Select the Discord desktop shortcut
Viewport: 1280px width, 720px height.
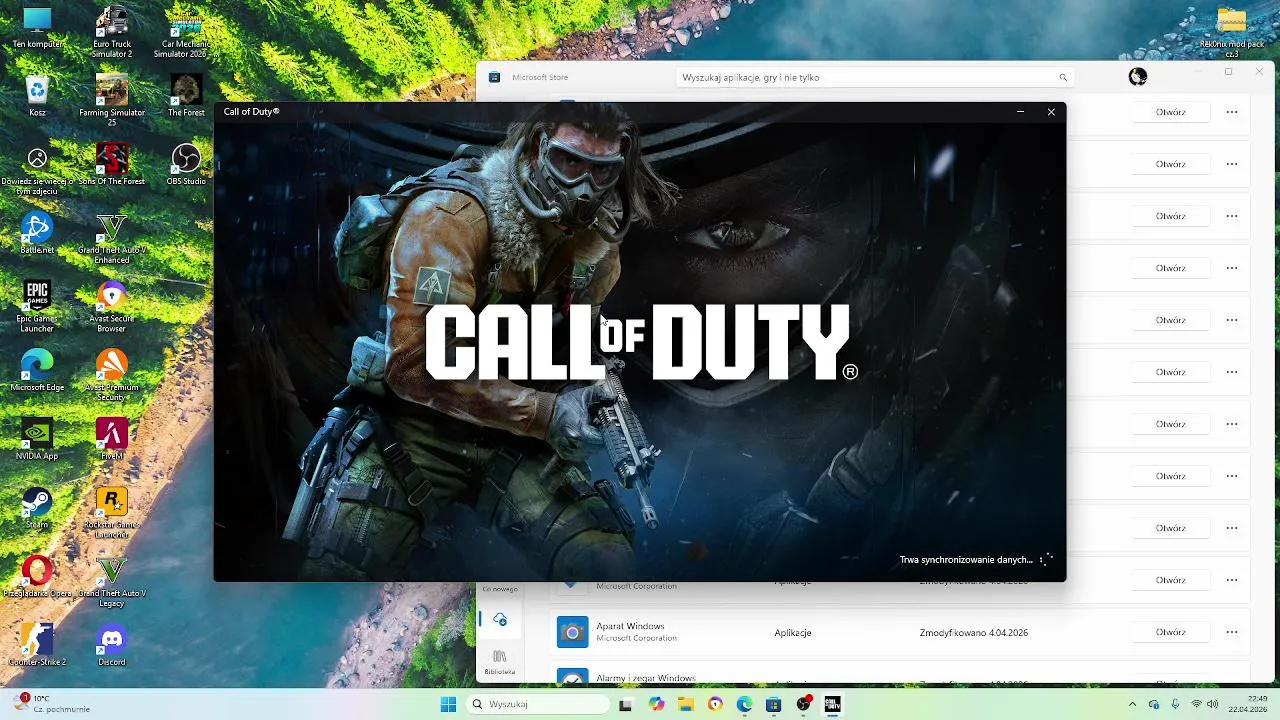112,645
